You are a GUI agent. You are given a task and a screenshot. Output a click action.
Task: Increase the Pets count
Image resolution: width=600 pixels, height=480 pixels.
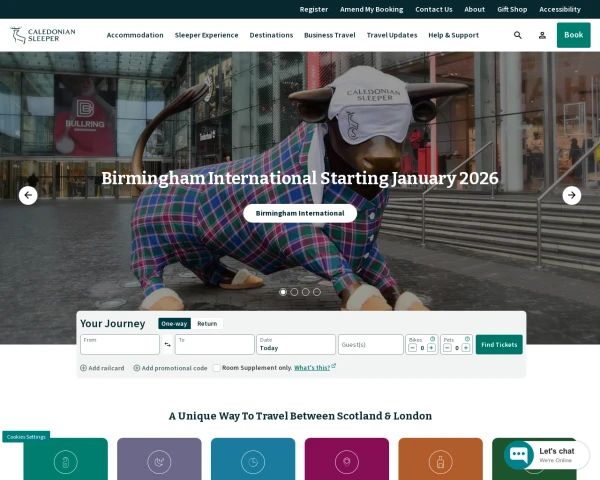(x=466, y=348)
